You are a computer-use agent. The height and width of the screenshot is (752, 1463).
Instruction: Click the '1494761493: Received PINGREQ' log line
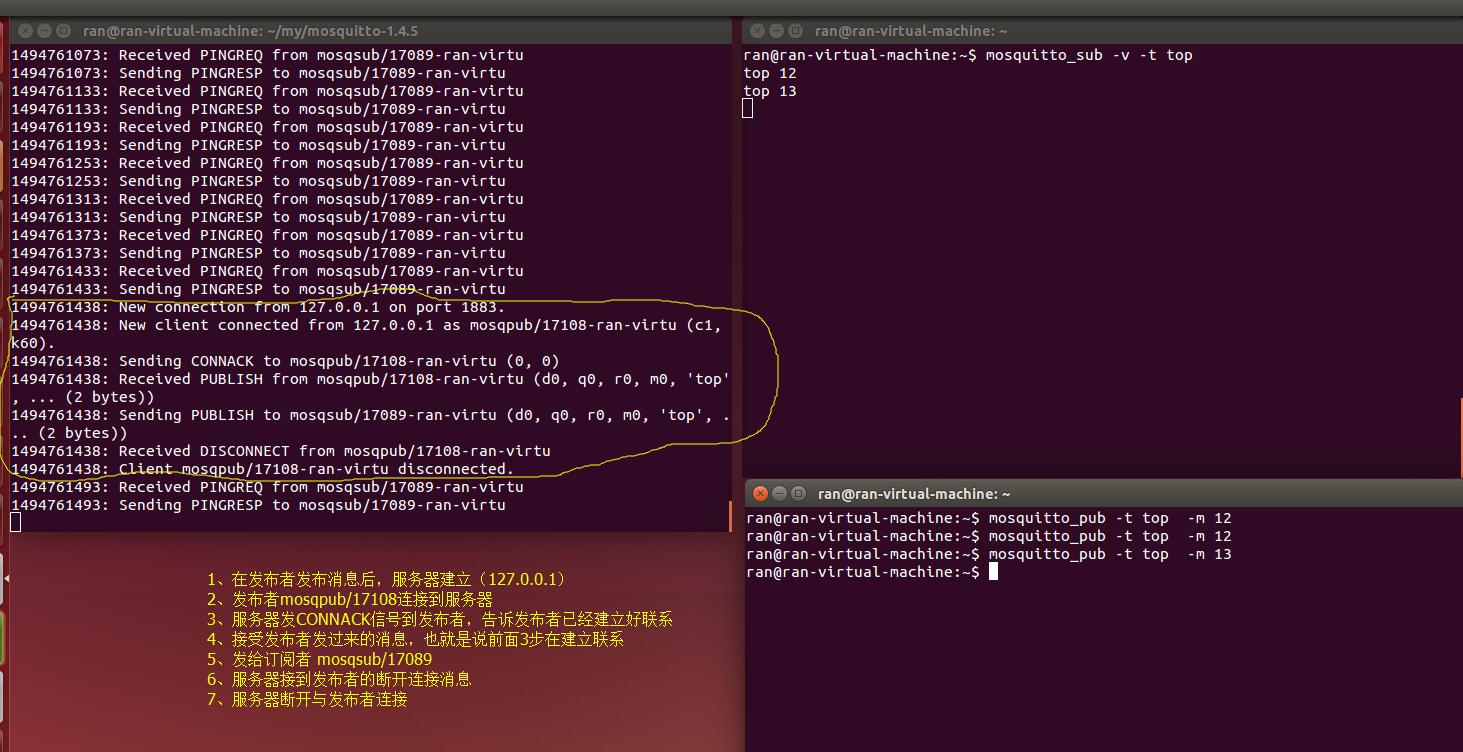tap(267, 487)
